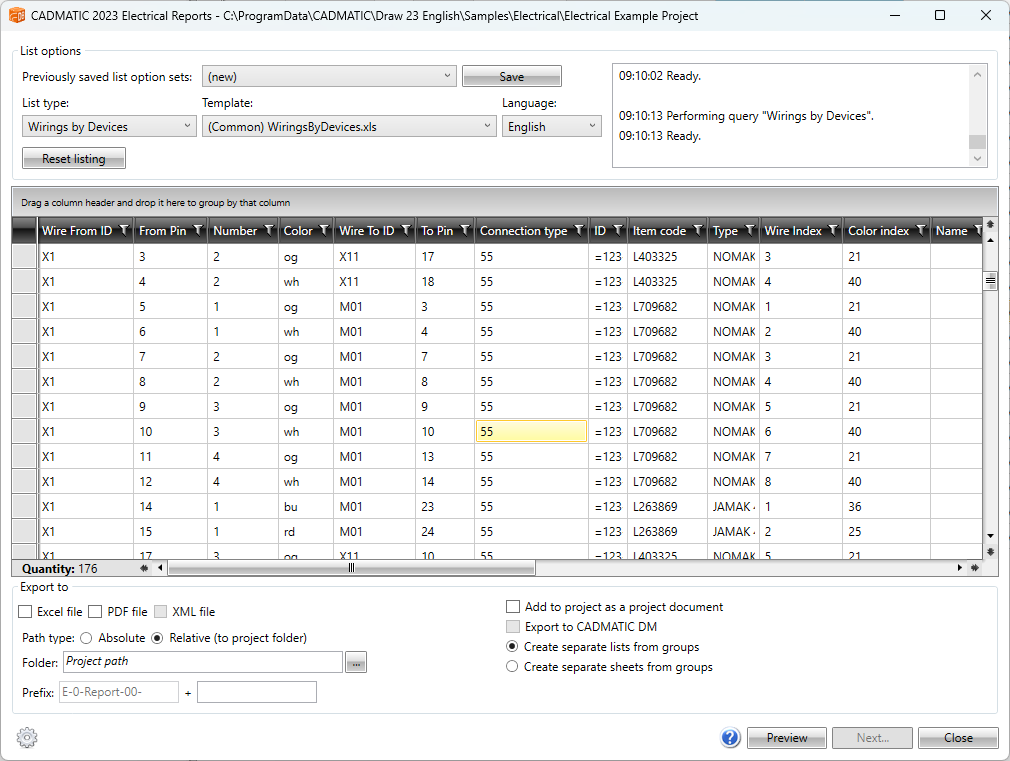Viewport: 1010px width, 761px height.
Task: Open the List type dropdown
Action: 109,127
